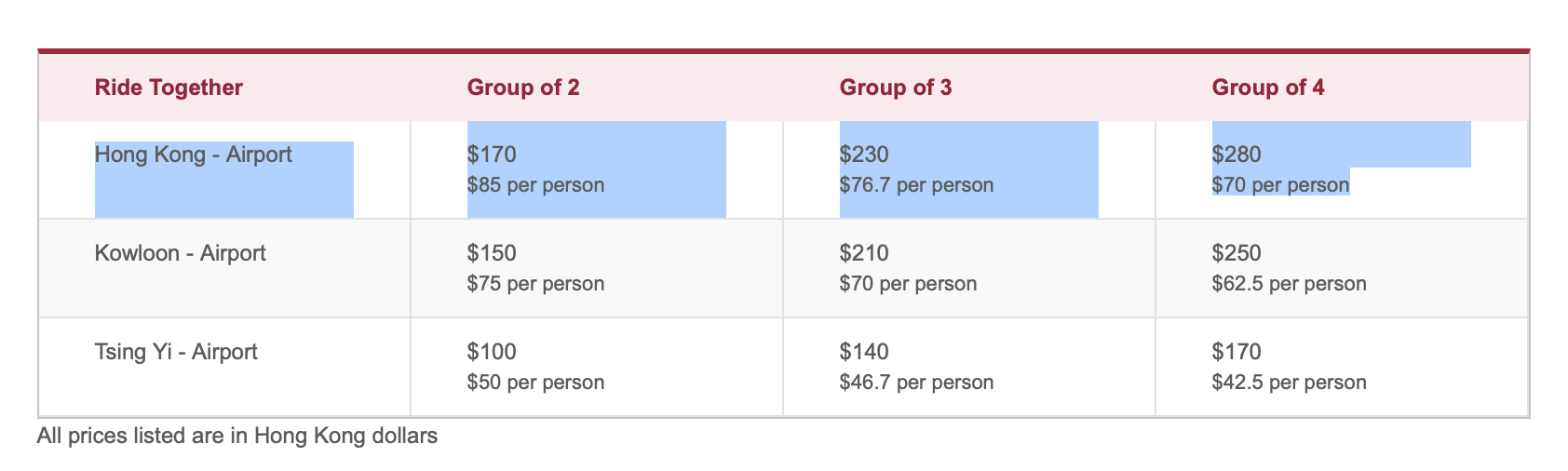Click the Ride Together column header
This screenshot has height=471, width=1568.
169,87
